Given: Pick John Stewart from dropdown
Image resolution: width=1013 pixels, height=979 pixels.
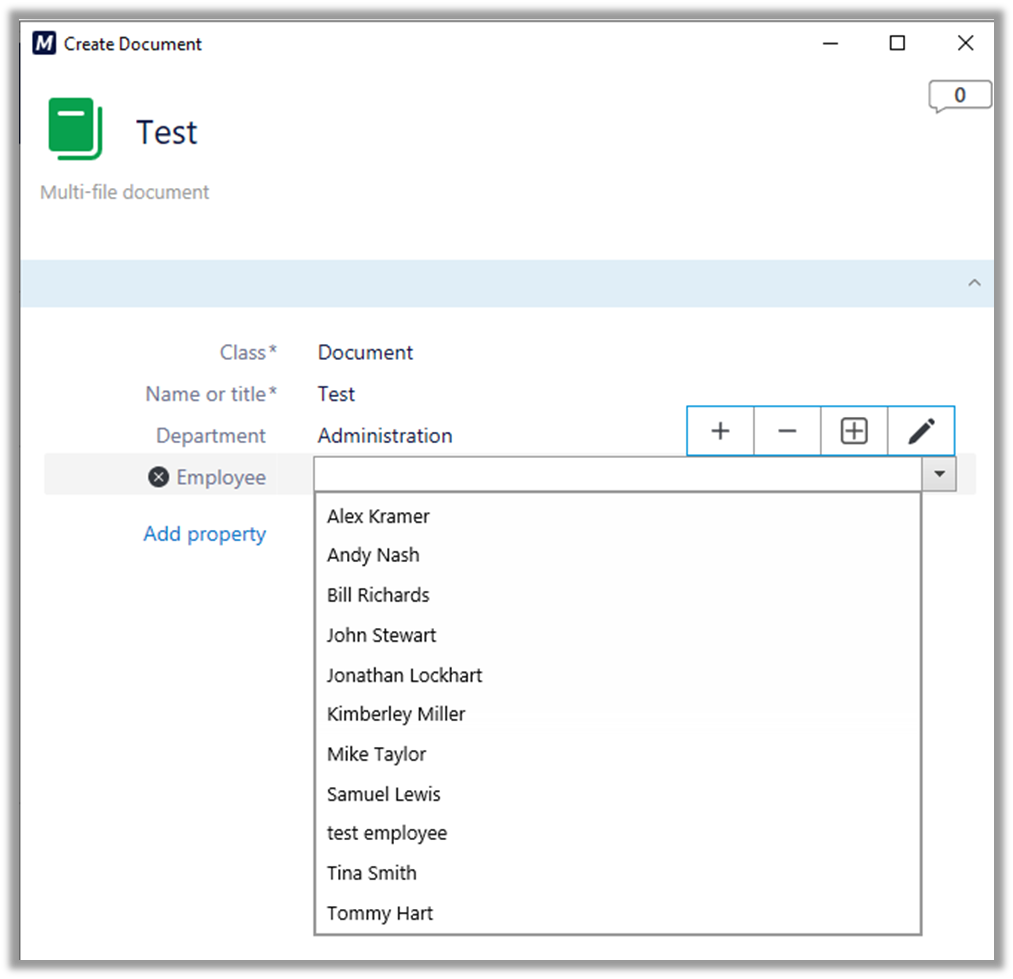Looking at the screenshot, I should [x=381, y=635].
